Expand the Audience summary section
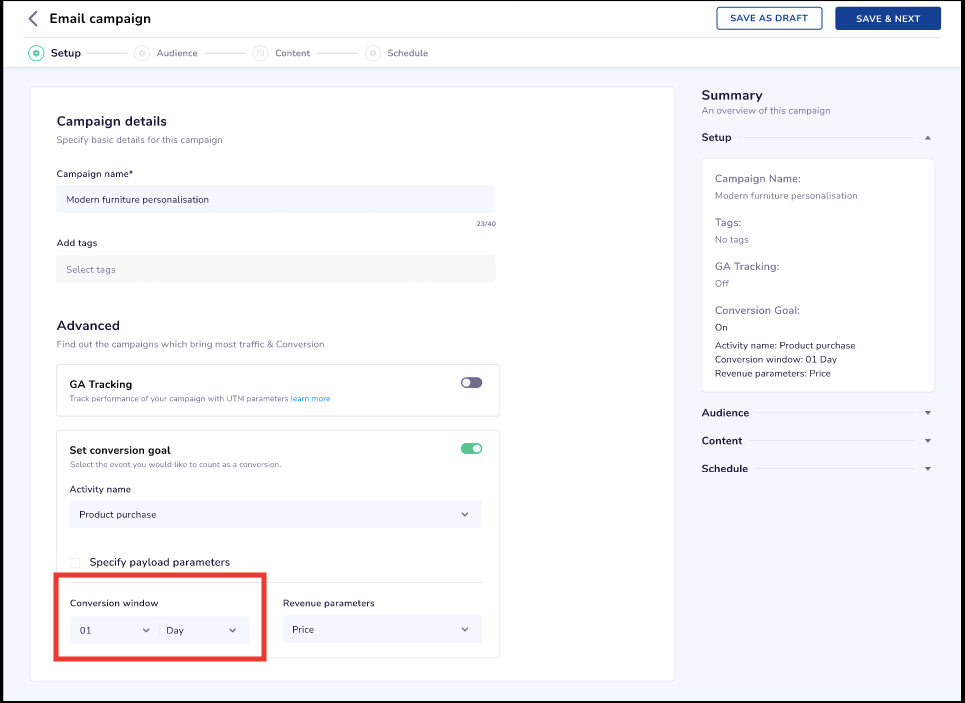 [927, 413]
